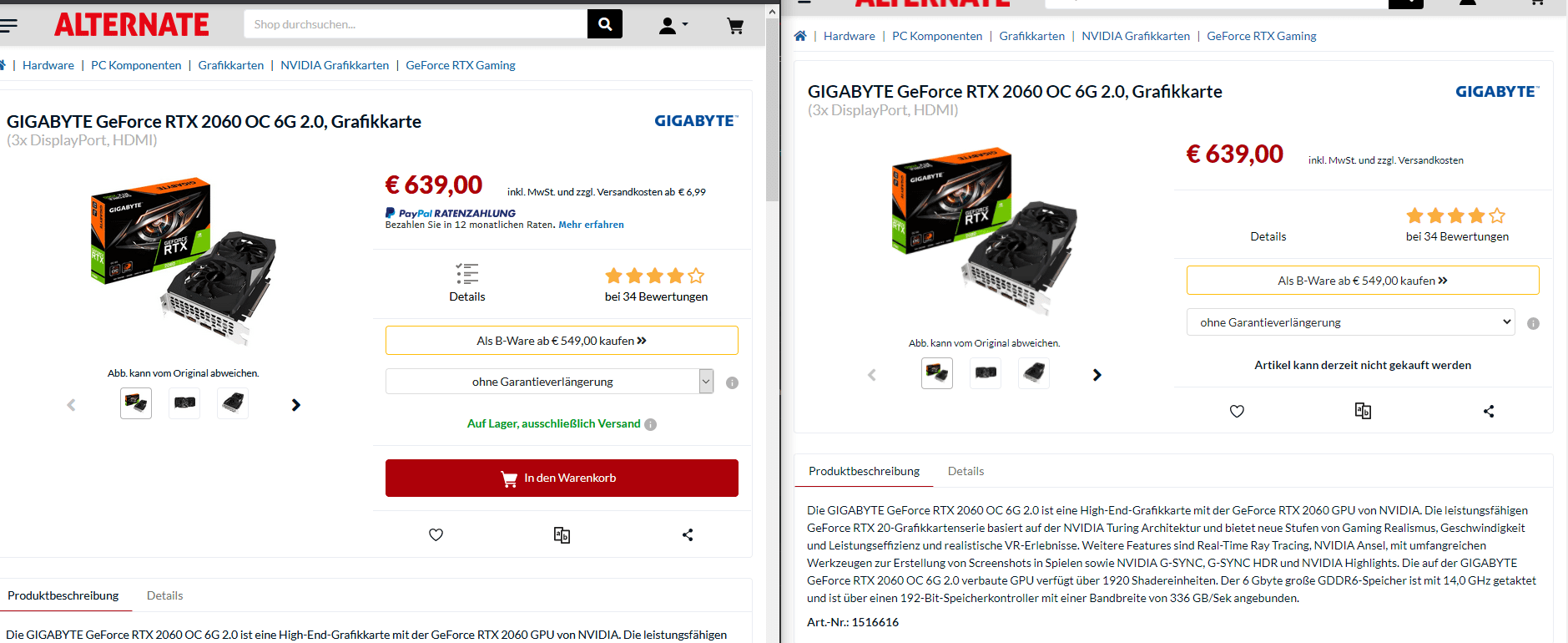Open the hamburger menu next to ALTERNATE logo

(x=8, y=25)
